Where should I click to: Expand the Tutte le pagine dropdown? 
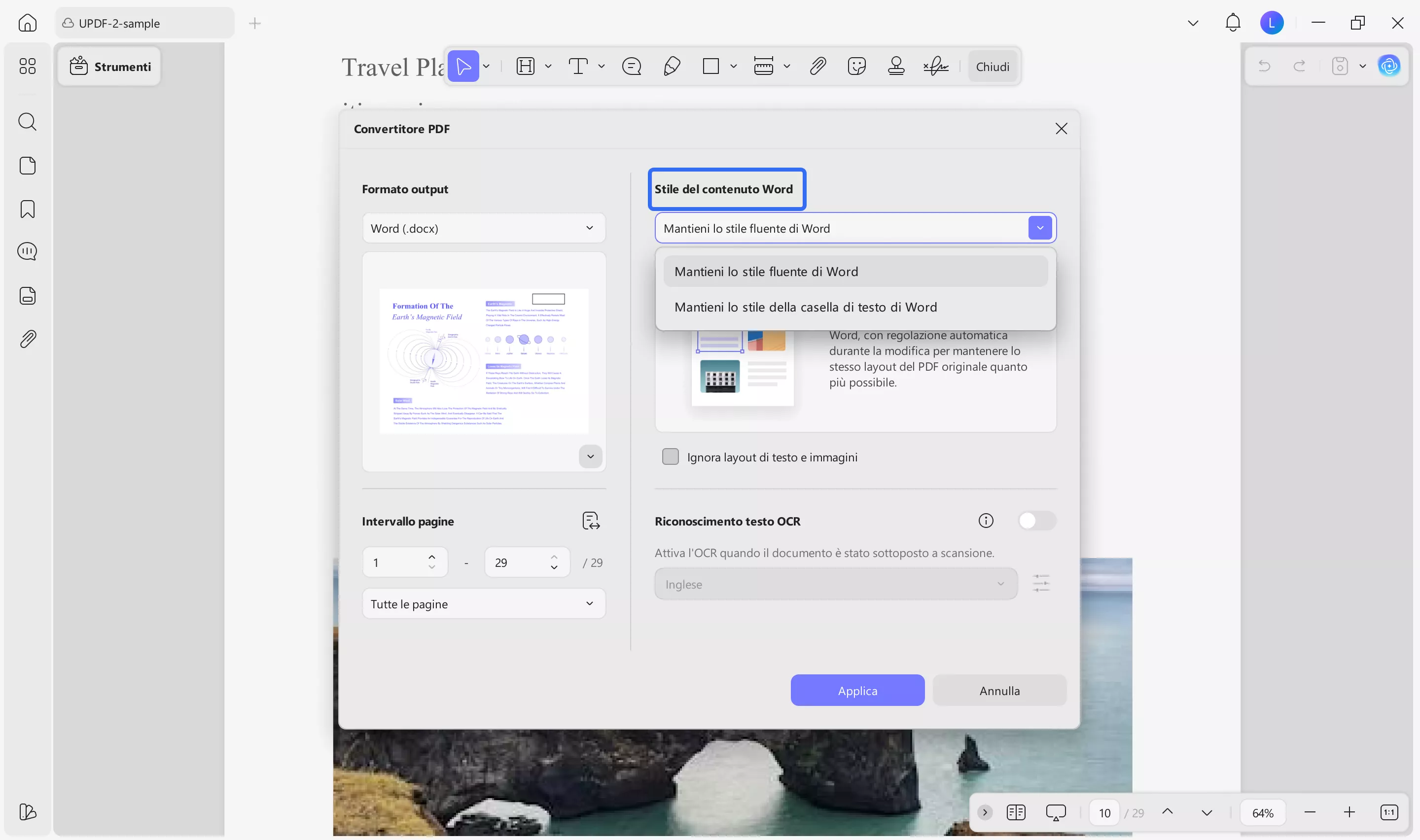pos(484,603)
